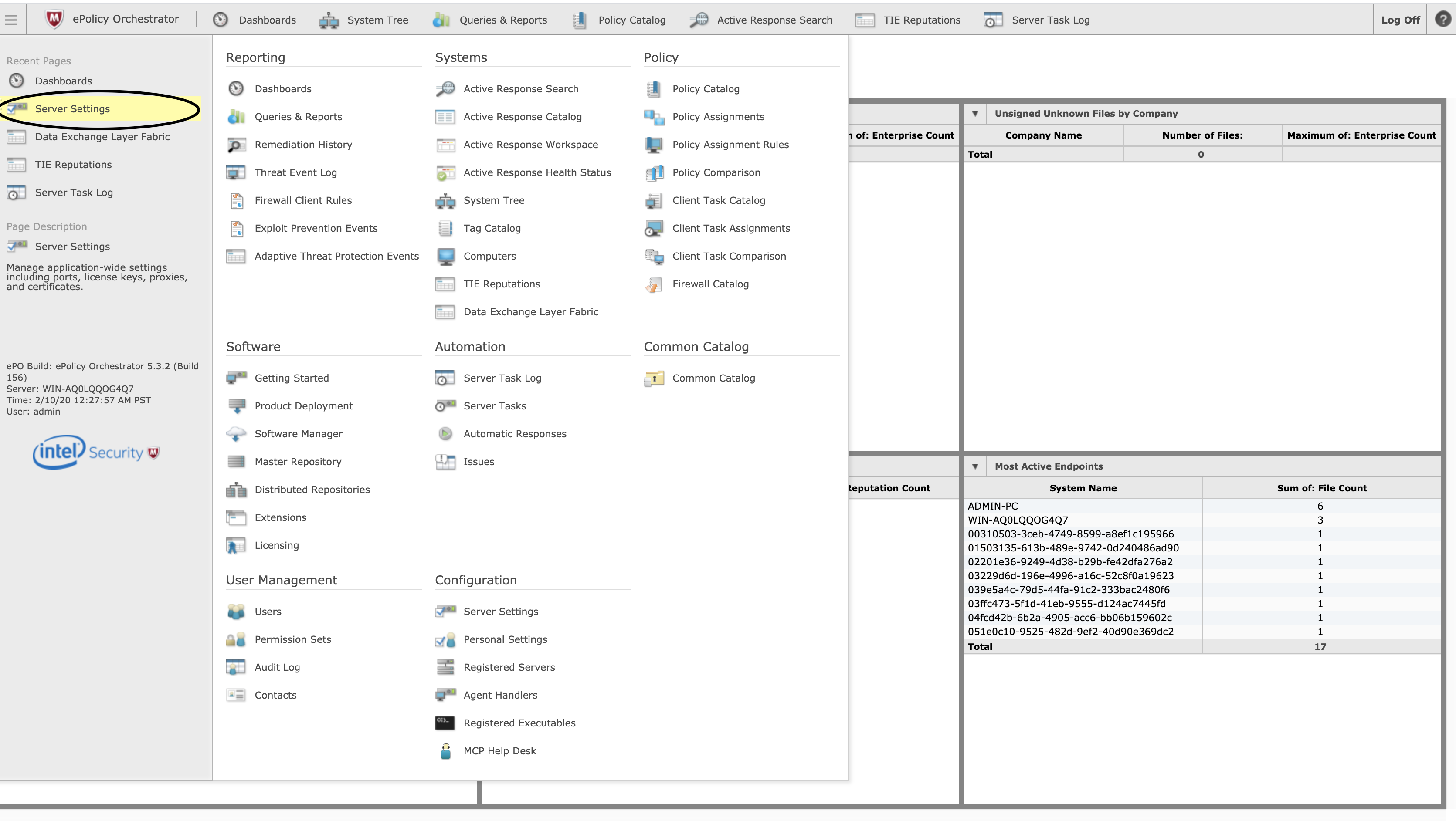Click the Automatic Responses play icon
The height and width of the screenshot is (821, 1456).
[445, 434]
